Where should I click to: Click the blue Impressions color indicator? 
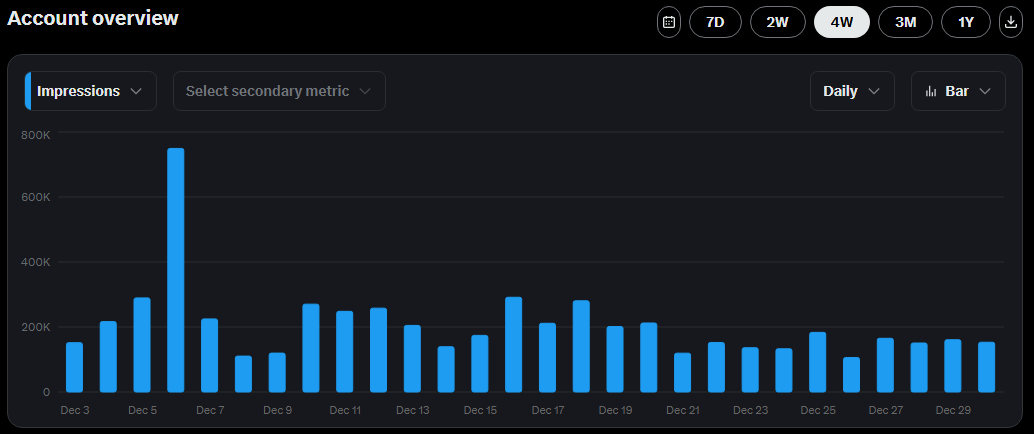(x=28, y=91)
